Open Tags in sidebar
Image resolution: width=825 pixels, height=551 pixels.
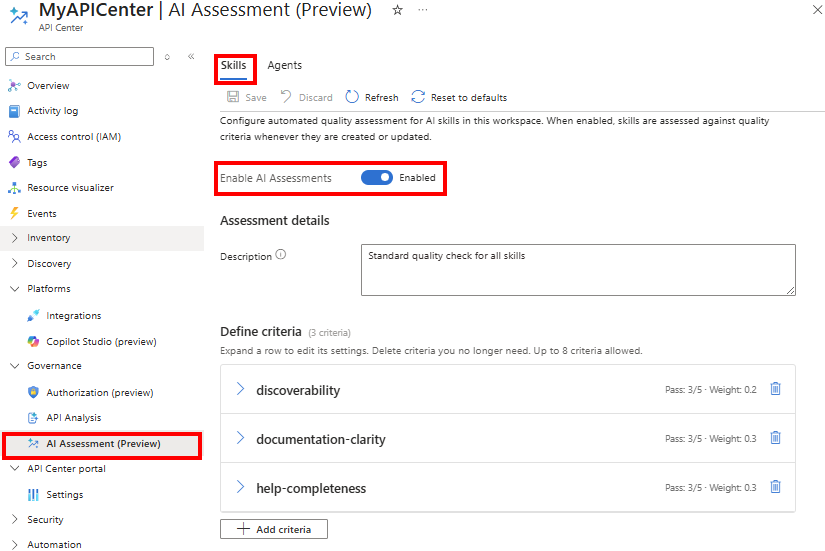37,163
